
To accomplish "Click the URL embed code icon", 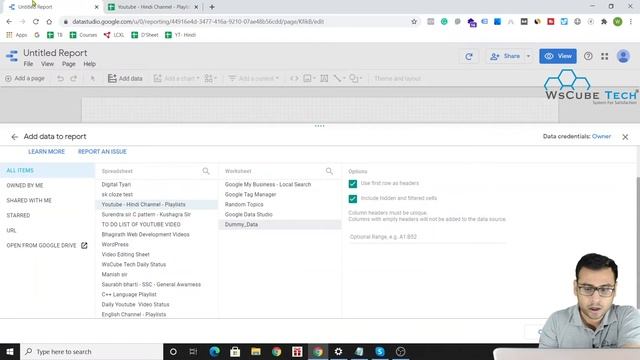I will pos(294,78).
